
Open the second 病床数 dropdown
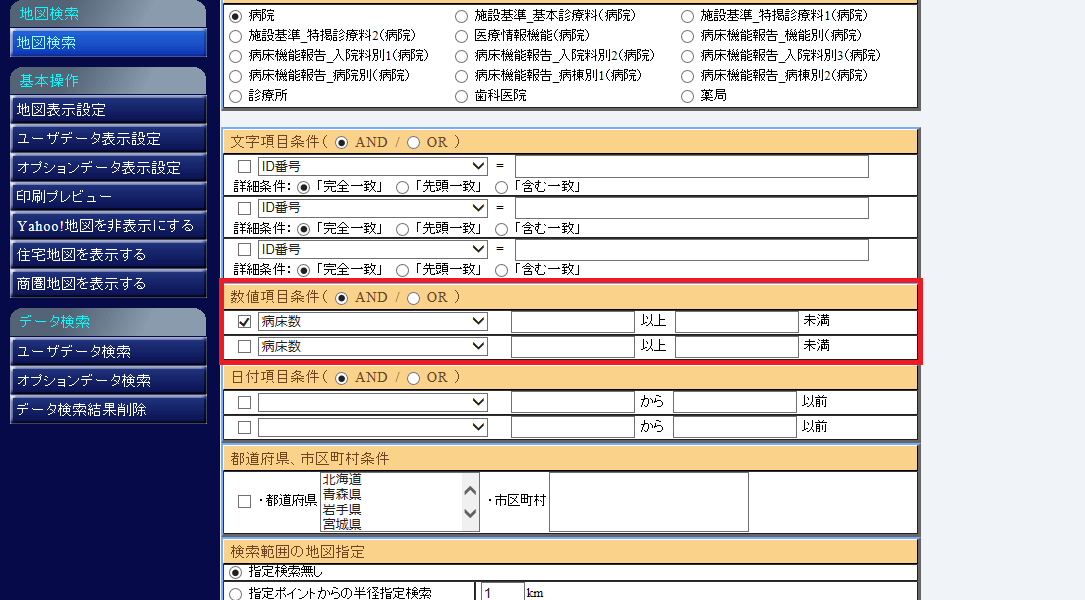373,347
